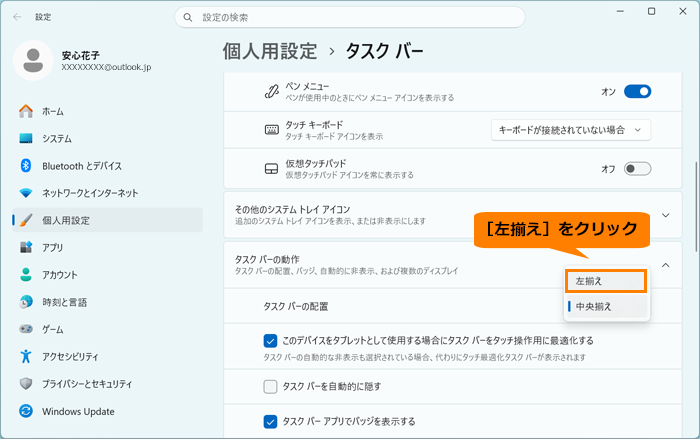700x439 pixels.
Task: Click the vertical scrollbar thumb
Action: pos(696,206)
